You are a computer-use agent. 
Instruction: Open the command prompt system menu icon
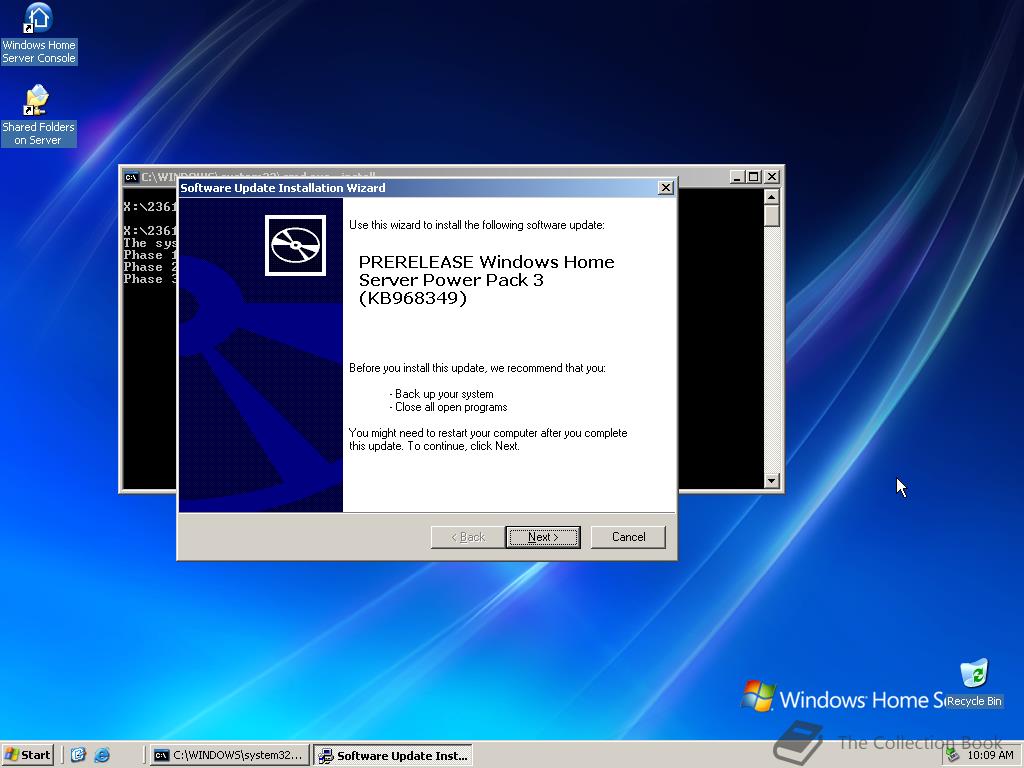(x=131, y=177)
